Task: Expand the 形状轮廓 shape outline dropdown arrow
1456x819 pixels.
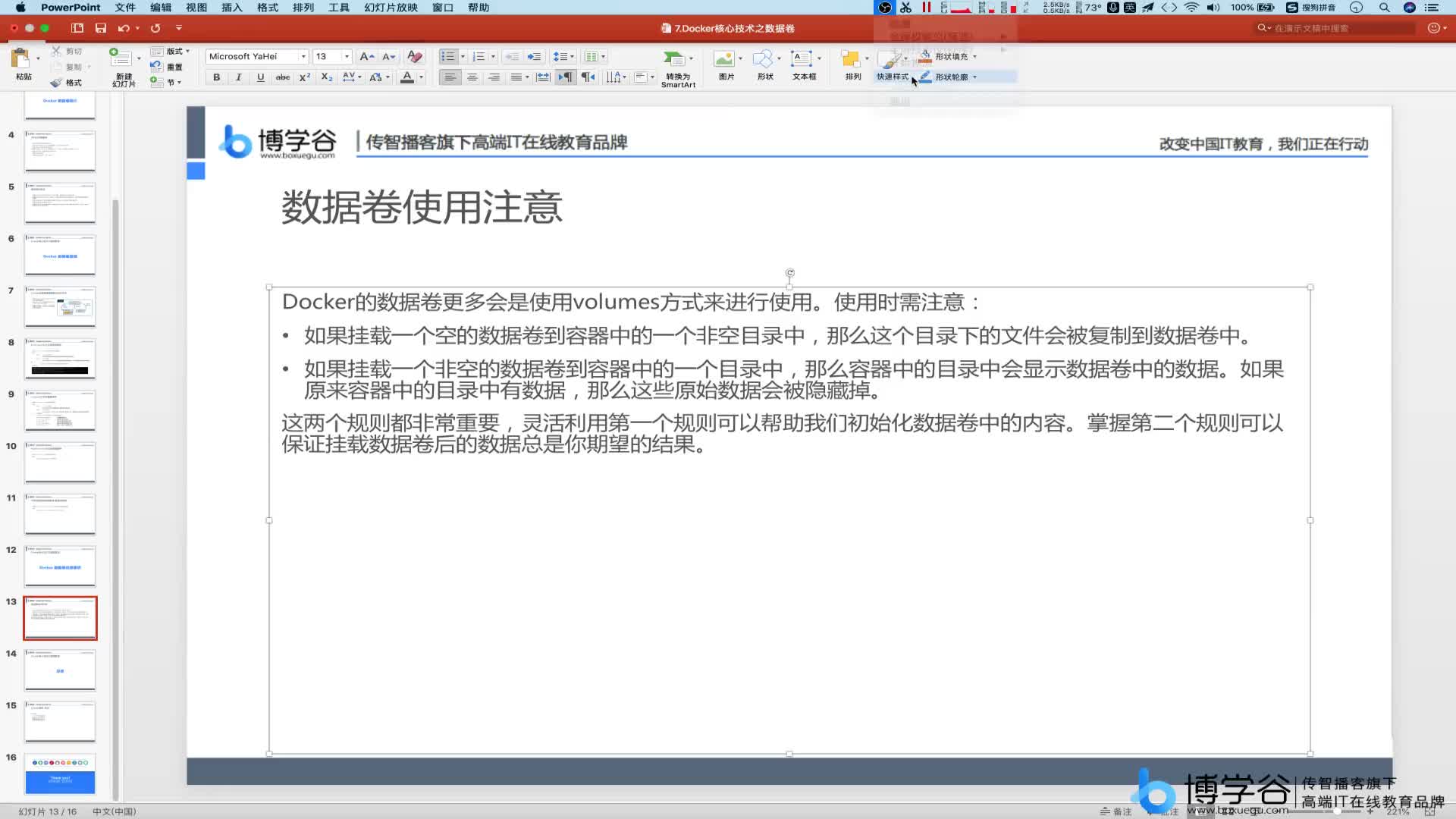Action: (x=974, y=77)
